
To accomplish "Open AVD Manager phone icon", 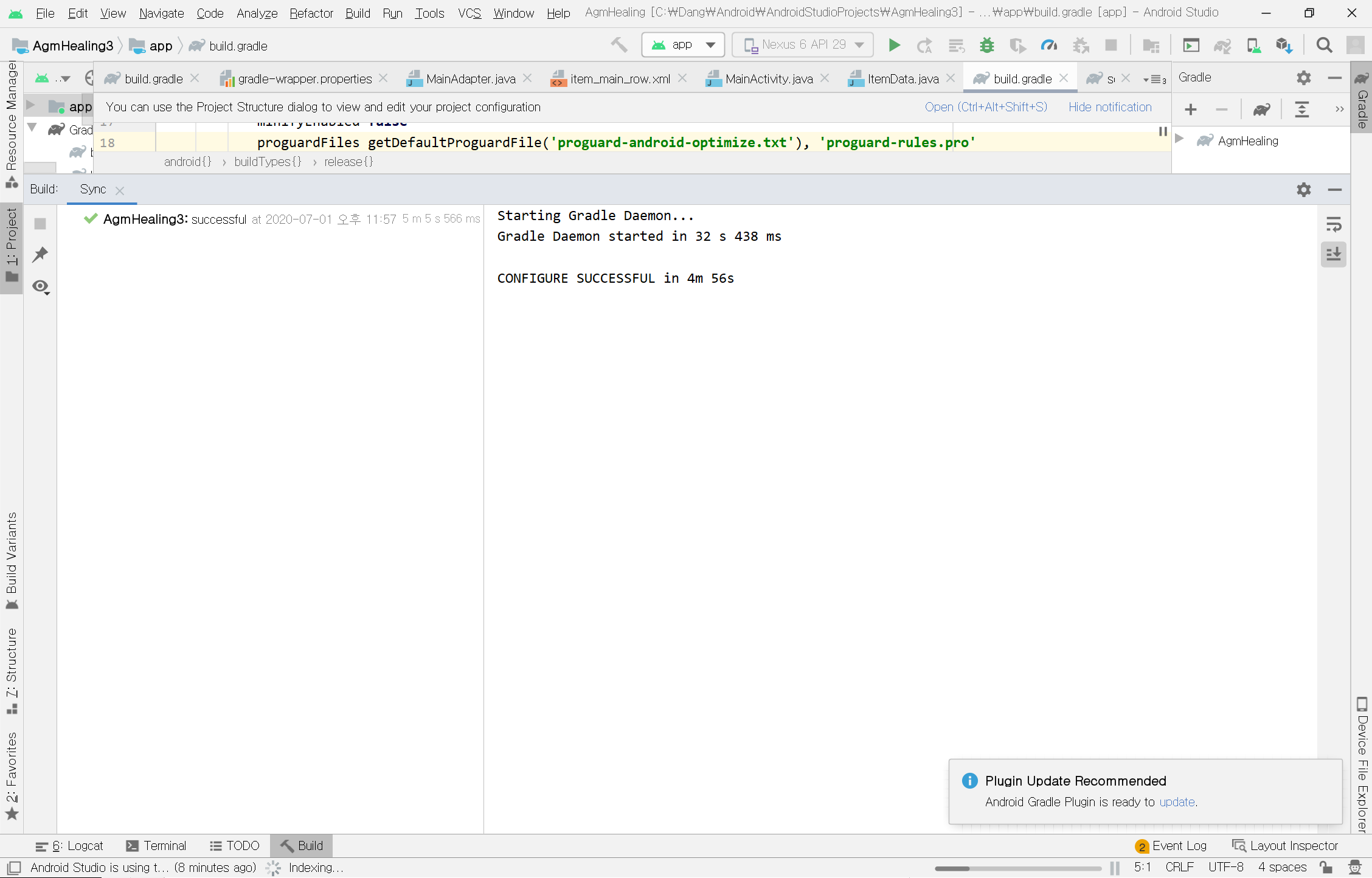I will click(1253, 45).
